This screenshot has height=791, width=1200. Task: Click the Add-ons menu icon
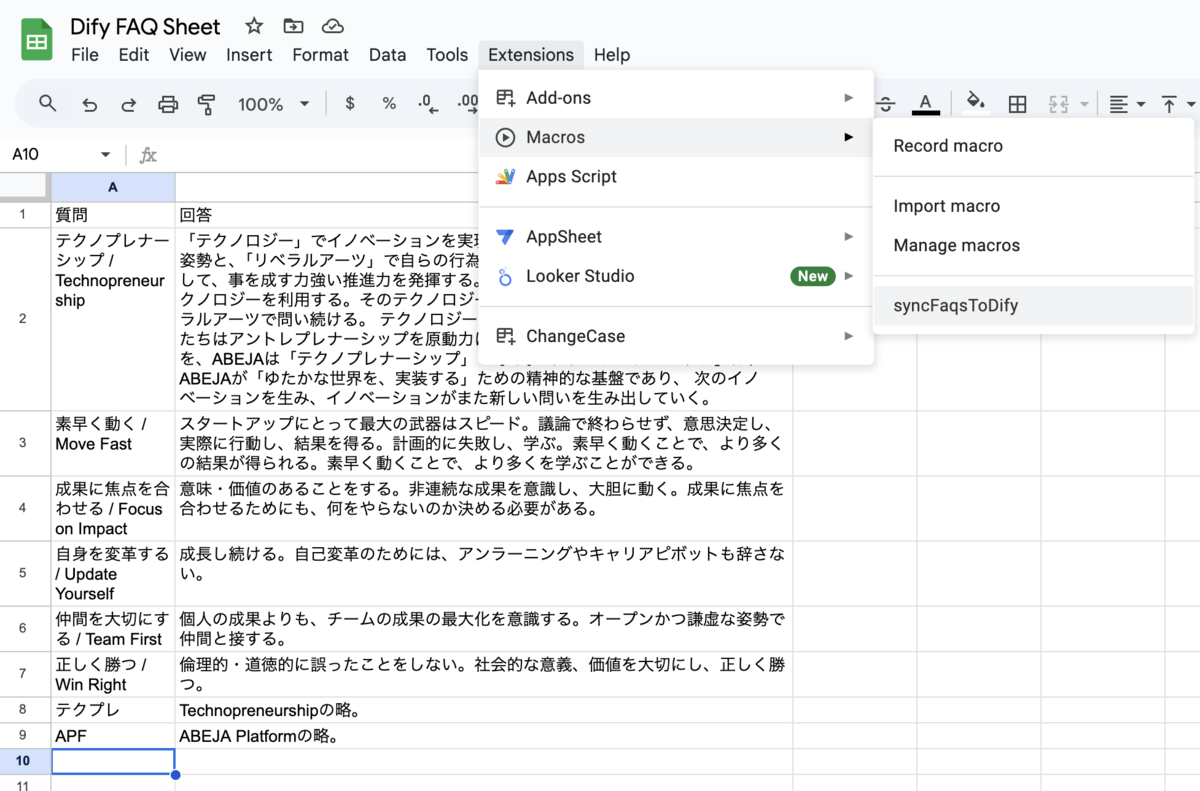point(506,98)
